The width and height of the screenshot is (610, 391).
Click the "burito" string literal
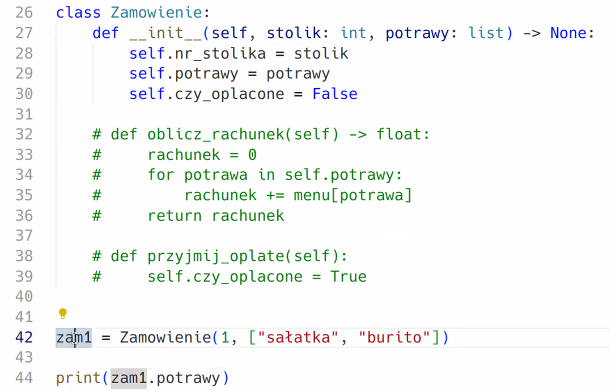[394, 337]
